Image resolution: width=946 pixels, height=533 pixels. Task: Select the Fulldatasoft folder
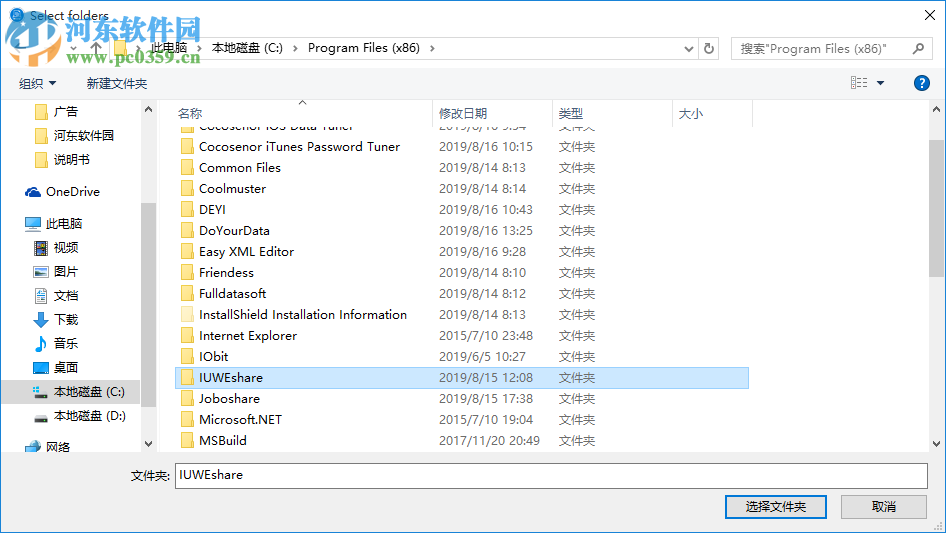tap(232, 294)
